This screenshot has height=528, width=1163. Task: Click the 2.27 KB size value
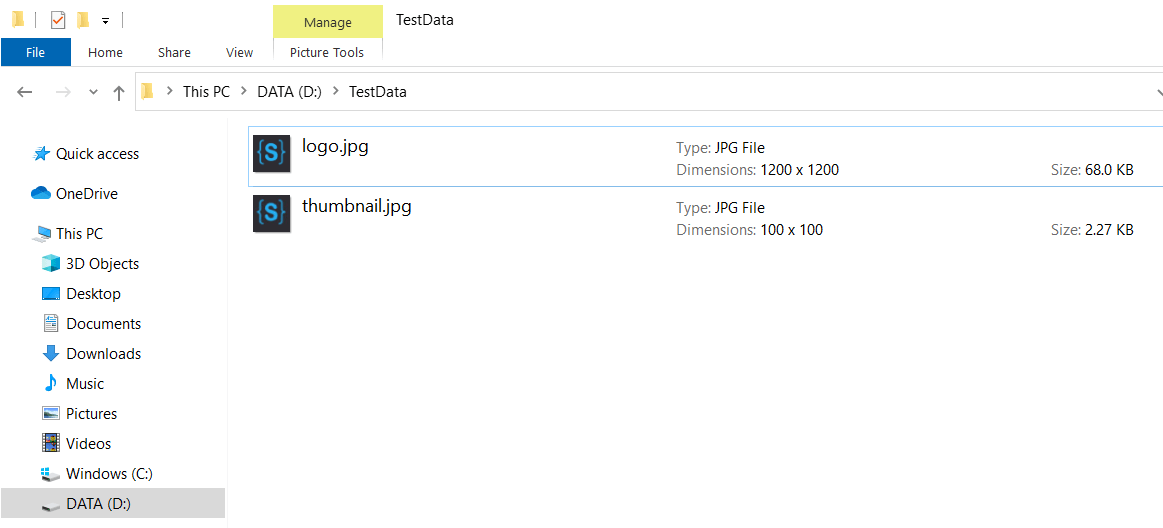click(1109, 230)
